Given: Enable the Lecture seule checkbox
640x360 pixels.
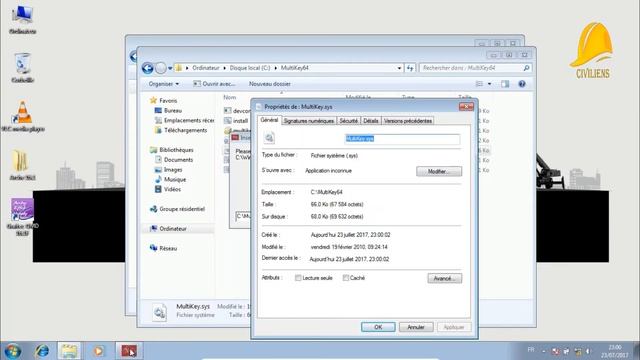Looking at the screenshot, I should click(x=298, y=278).
